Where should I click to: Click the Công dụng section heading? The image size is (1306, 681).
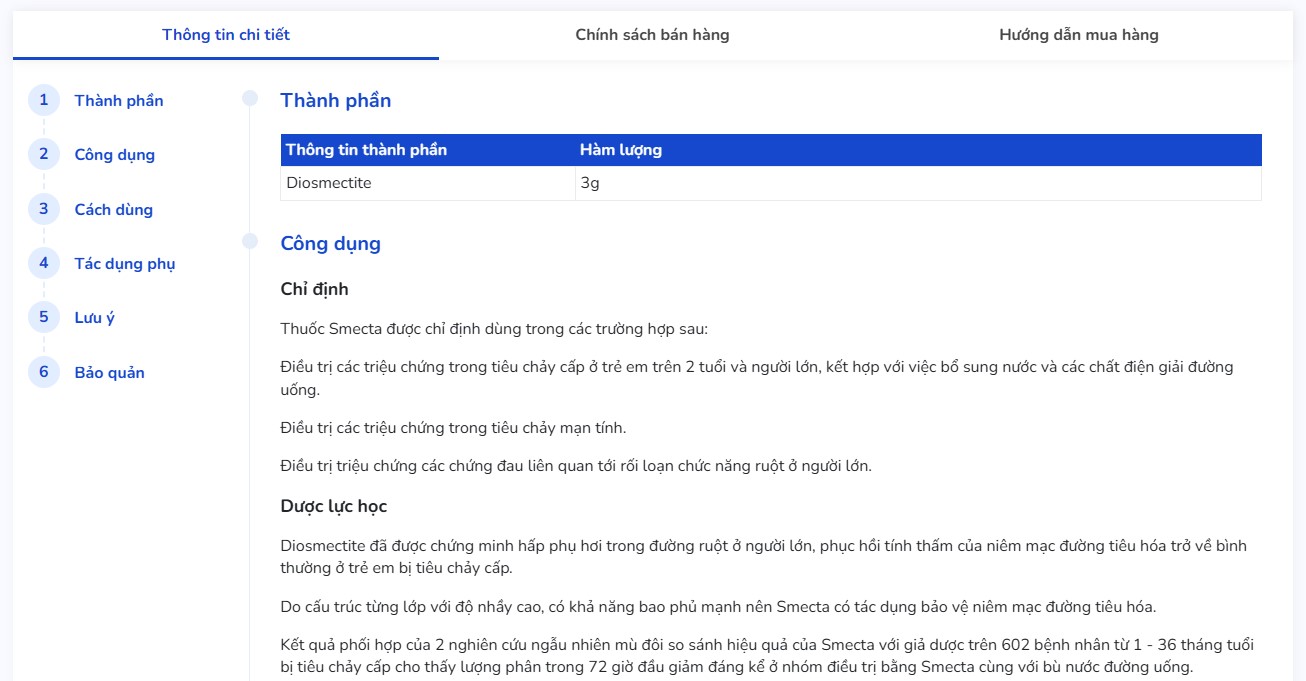[331, 244]
